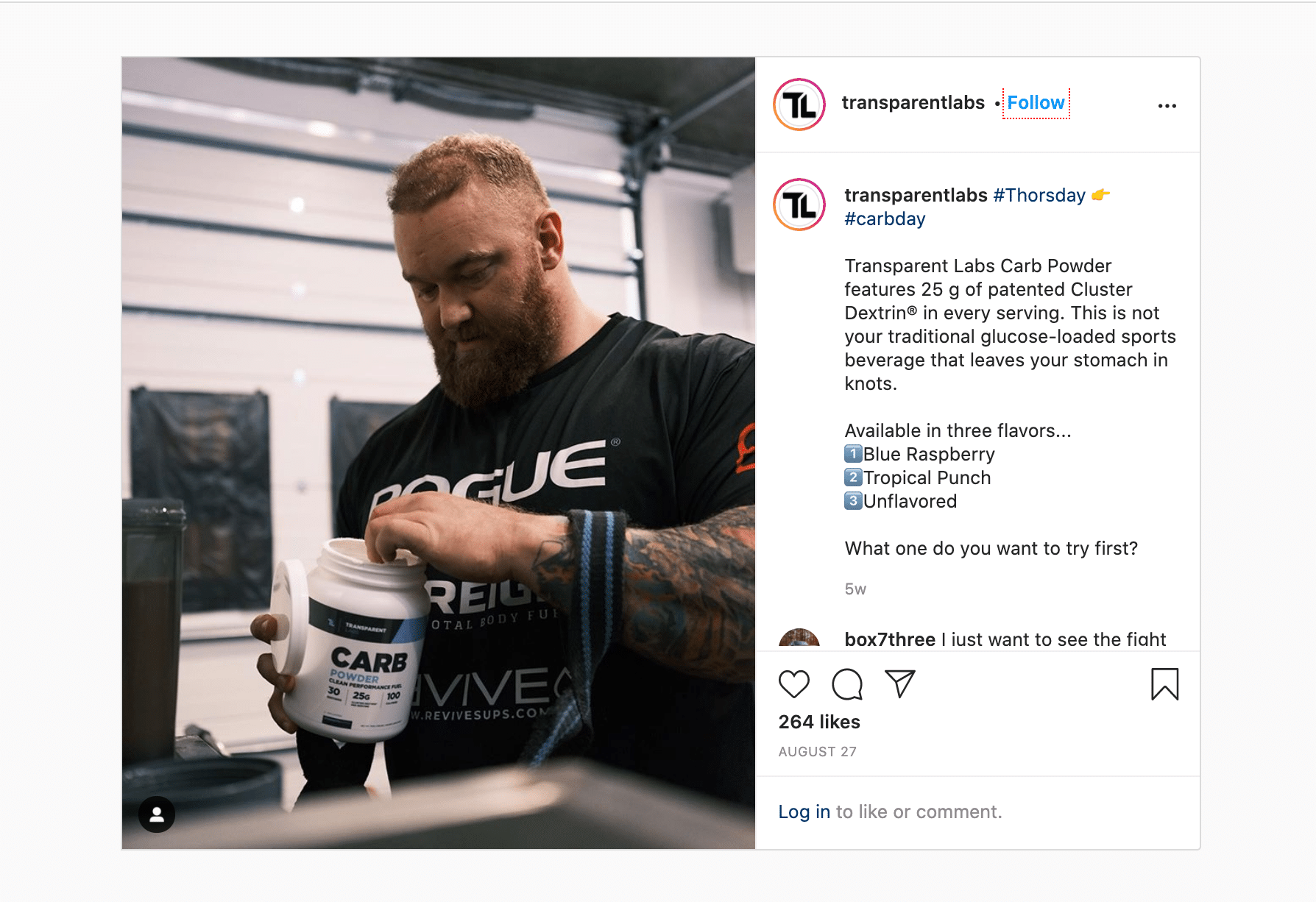Click the Carb Powder post photo
The image size is (1316, 902).
pyautogui.click(x=439, y=453)
